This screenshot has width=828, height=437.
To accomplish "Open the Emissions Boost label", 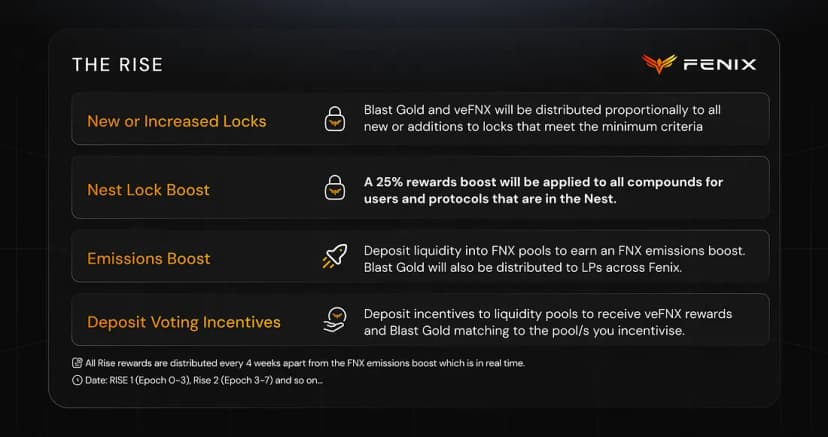I will click(x=149, y=258).
